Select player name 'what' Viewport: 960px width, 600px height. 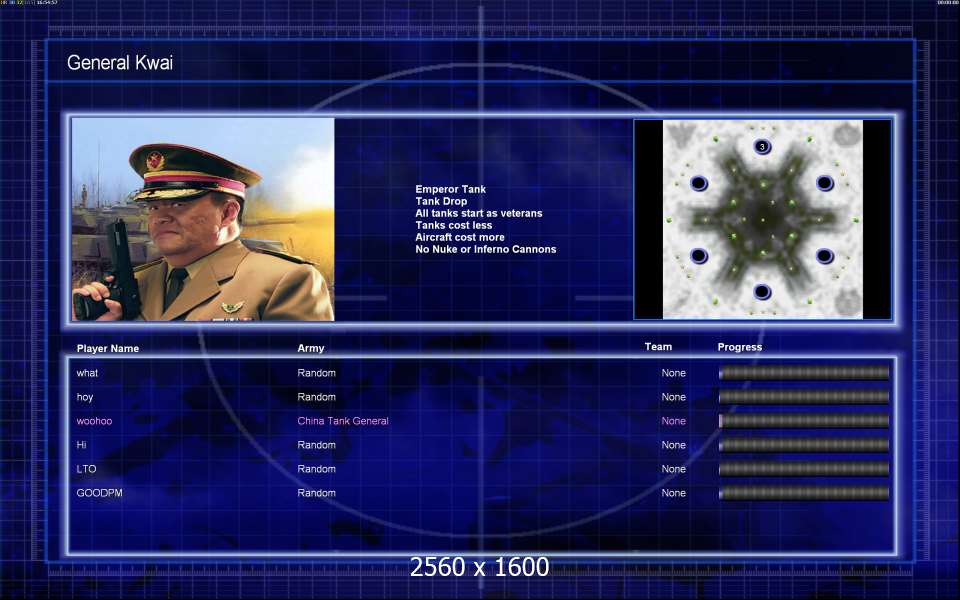(87, 373)
